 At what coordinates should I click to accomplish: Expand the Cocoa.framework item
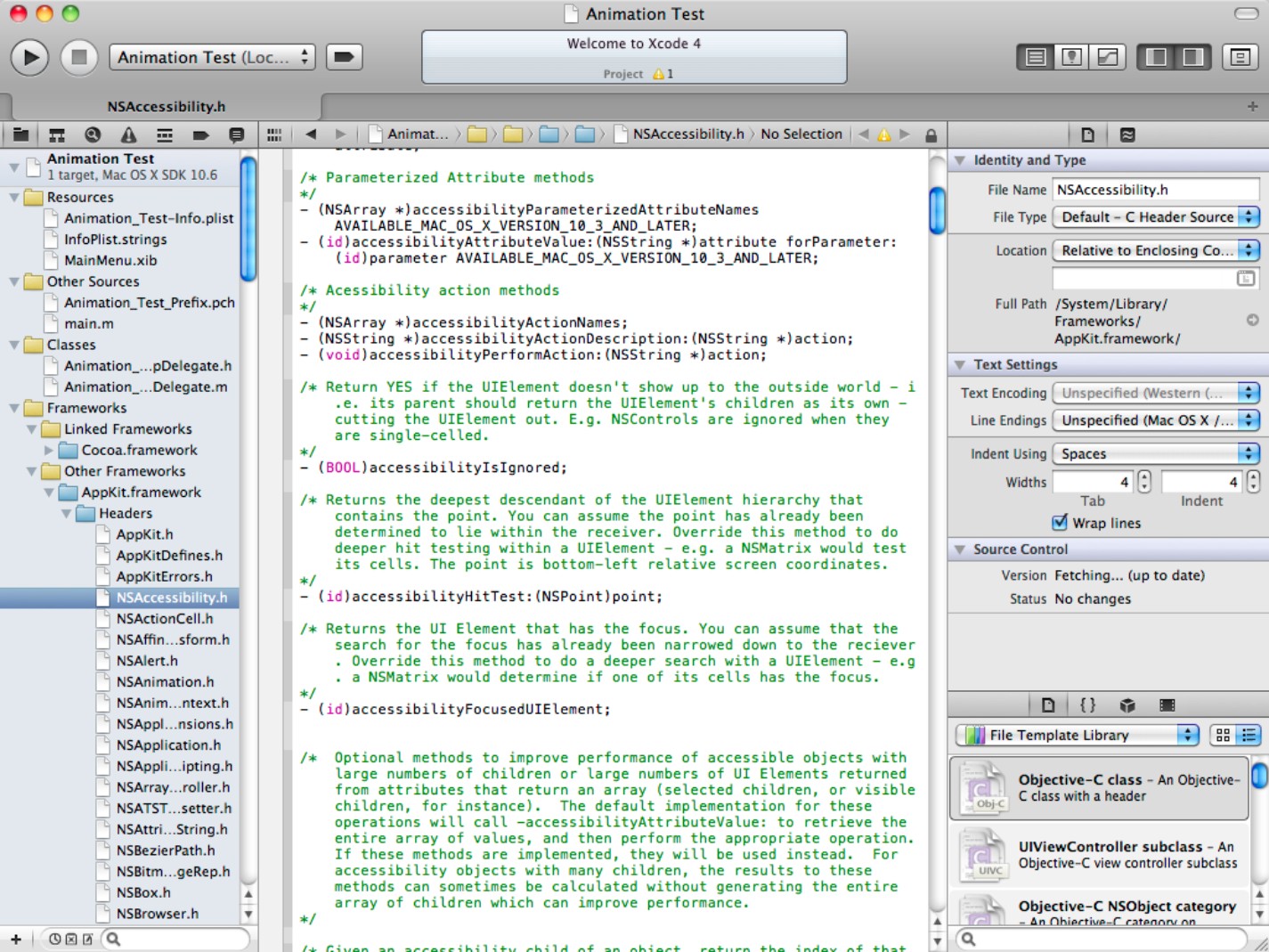pyautogui.click(x=49, y=451)
